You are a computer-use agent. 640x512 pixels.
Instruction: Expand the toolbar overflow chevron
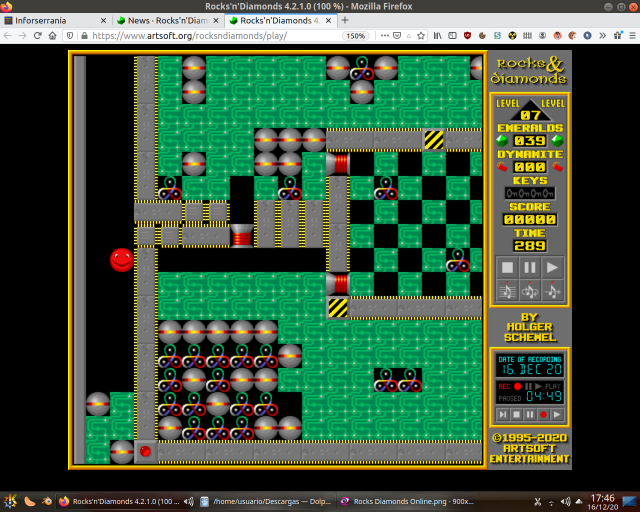click(x=602, y=36)
